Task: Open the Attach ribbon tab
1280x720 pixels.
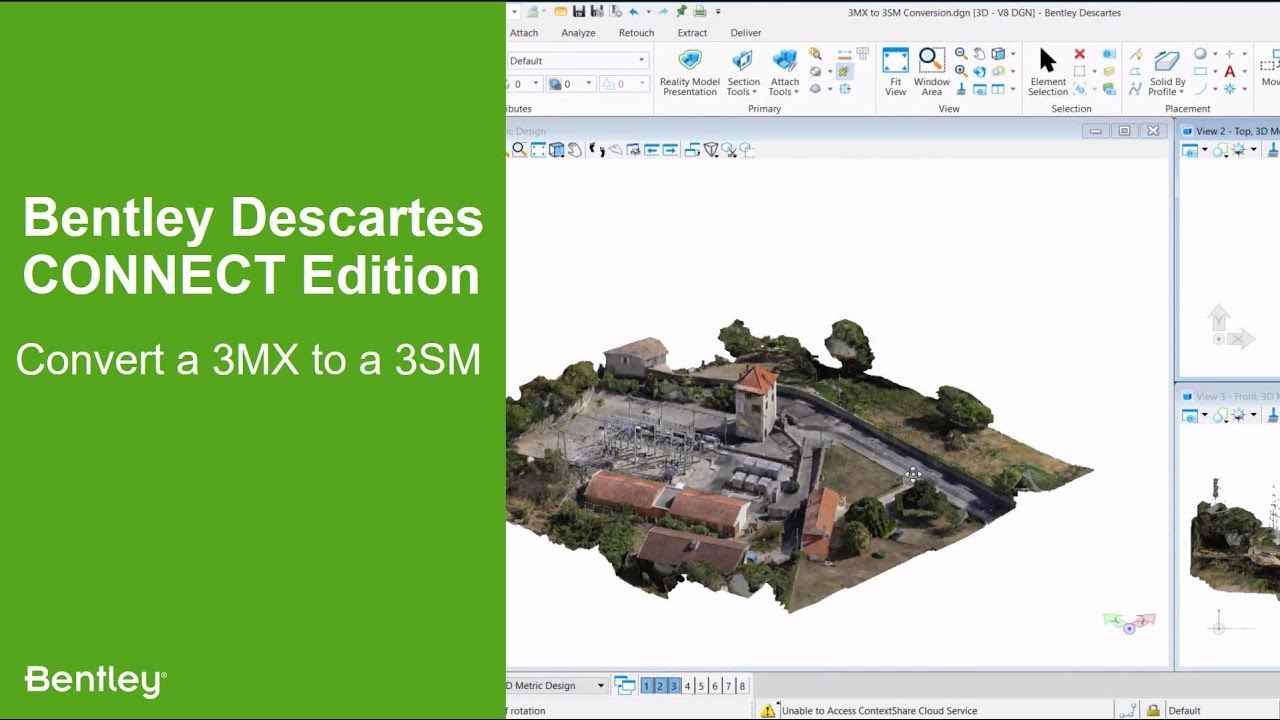Action: tap(524, 33)
